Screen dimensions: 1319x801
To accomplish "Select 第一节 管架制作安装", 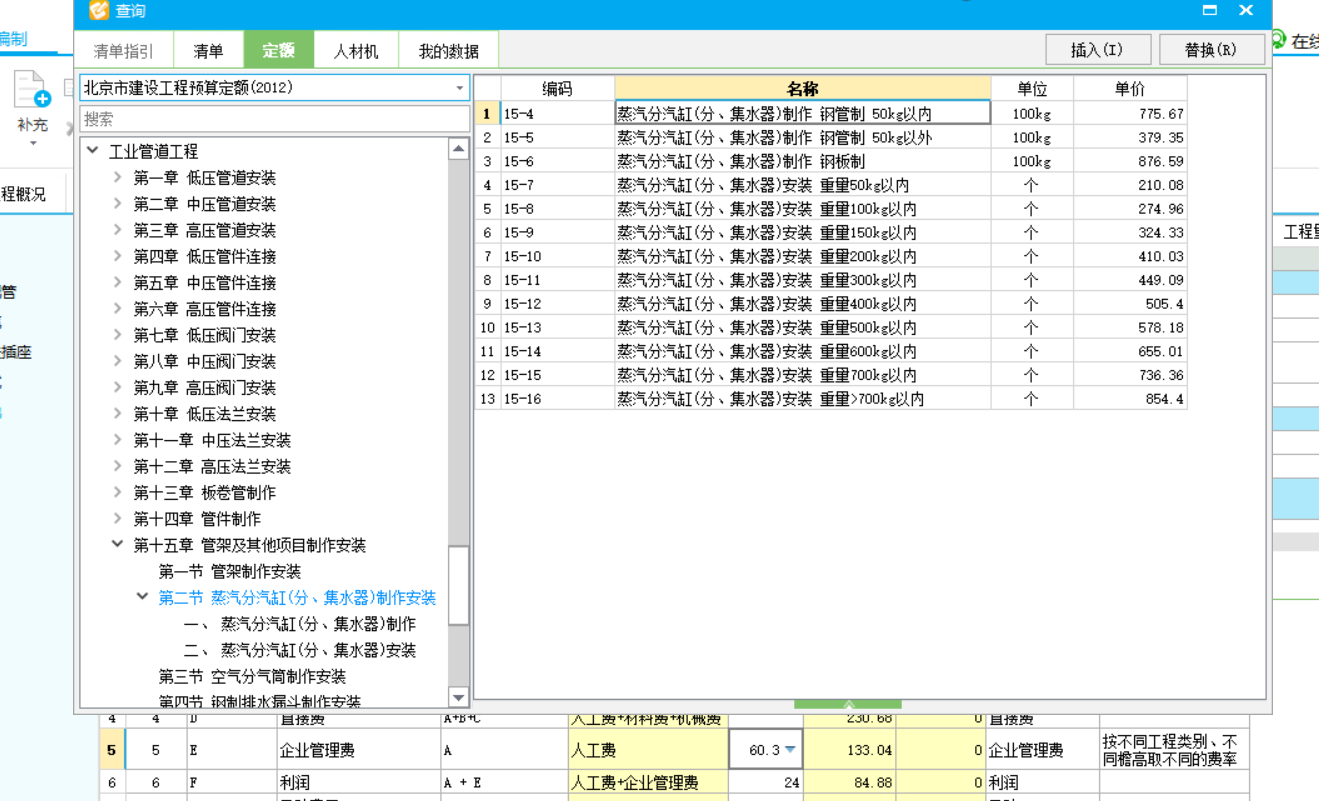I will tap(230, 571).
